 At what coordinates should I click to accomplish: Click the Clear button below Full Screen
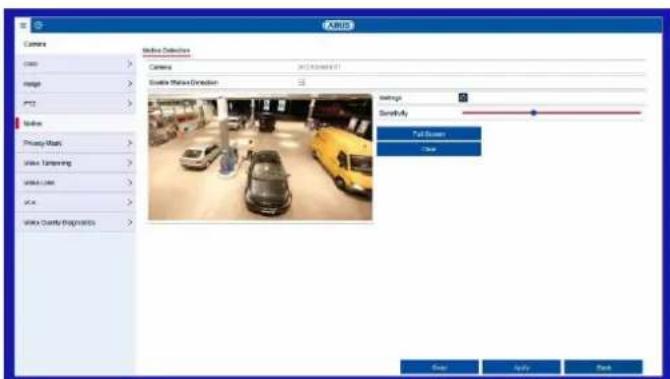[429, 149]
